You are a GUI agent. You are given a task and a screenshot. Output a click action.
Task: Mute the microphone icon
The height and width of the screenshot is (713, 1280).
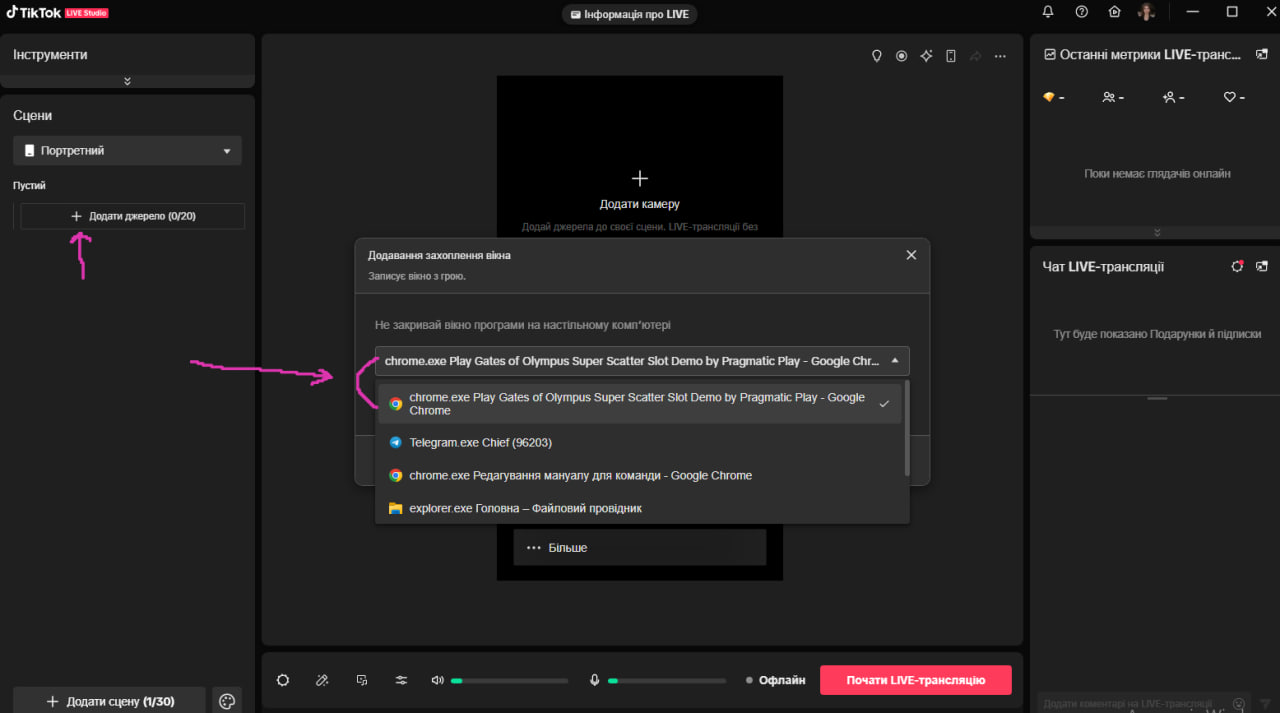[x=594, y=680]
